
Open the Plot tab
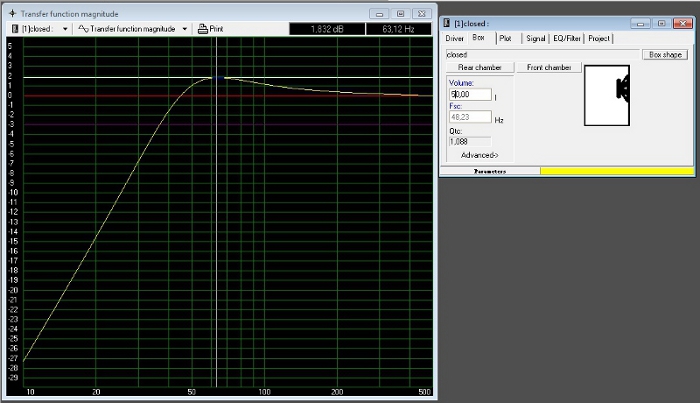(505, 38)
